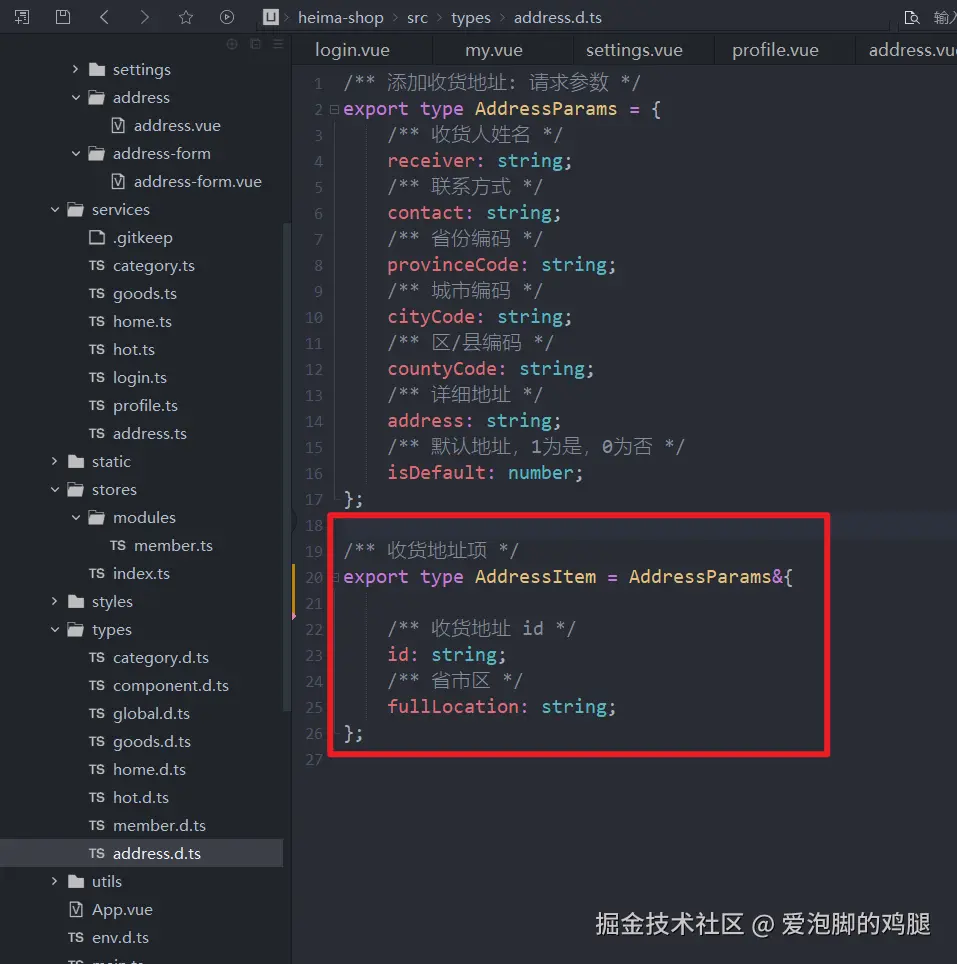
Task: Click the folder icon of static
Action: (x=76, y=462)
